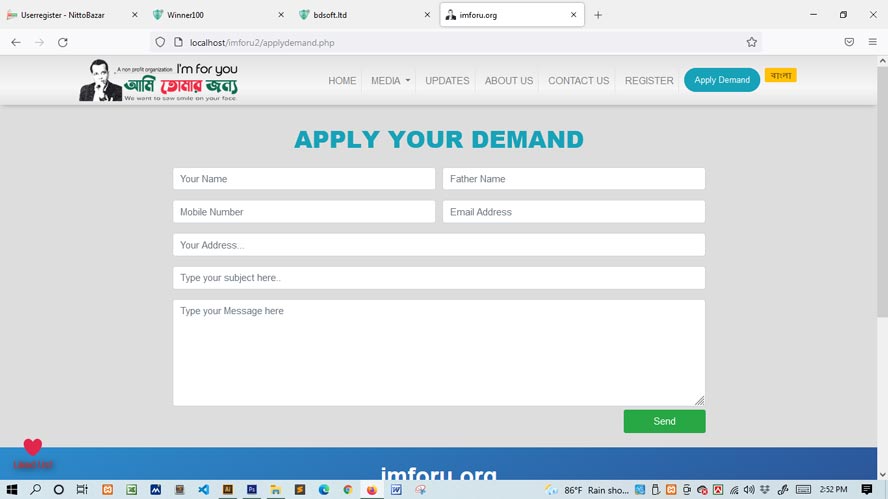Open the ABOUT US menu item
This screenshot has height=499, width=888.
pos(509,80)
